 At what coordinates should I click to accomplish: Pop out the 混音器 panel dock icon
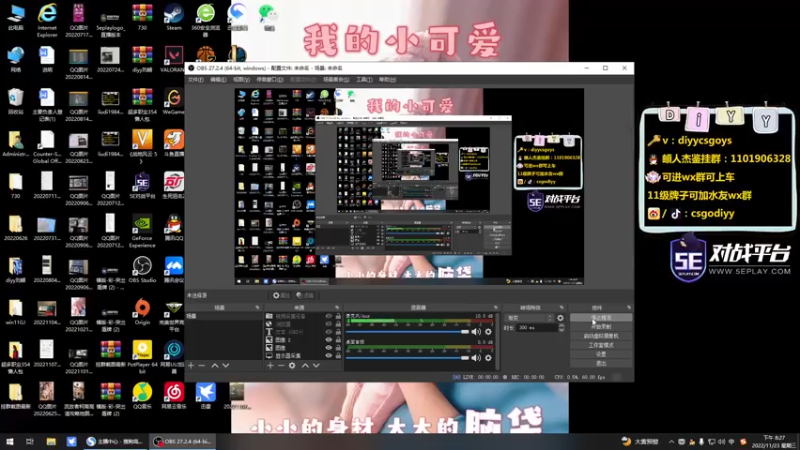[x=495, y=308]
